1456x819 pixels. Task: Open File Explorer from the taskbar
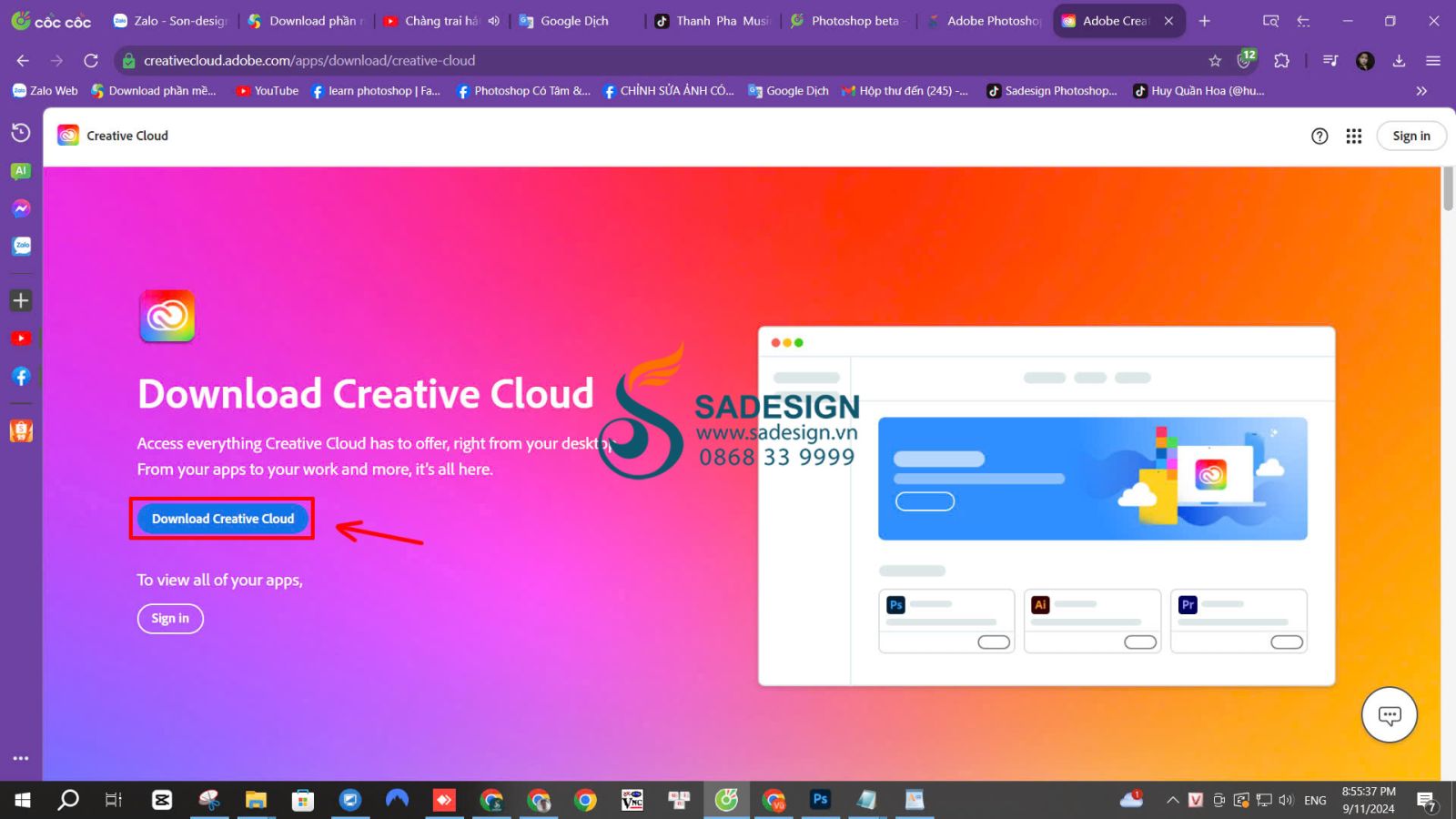pyautogui.click(x=256, y=800)
